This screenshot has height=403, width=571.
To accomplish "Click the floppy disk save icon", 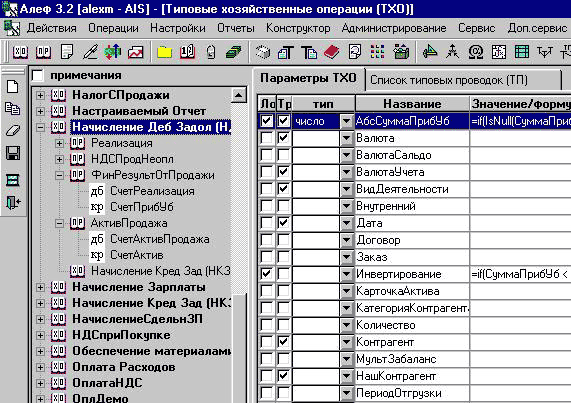I will click(x=13, y=153).
